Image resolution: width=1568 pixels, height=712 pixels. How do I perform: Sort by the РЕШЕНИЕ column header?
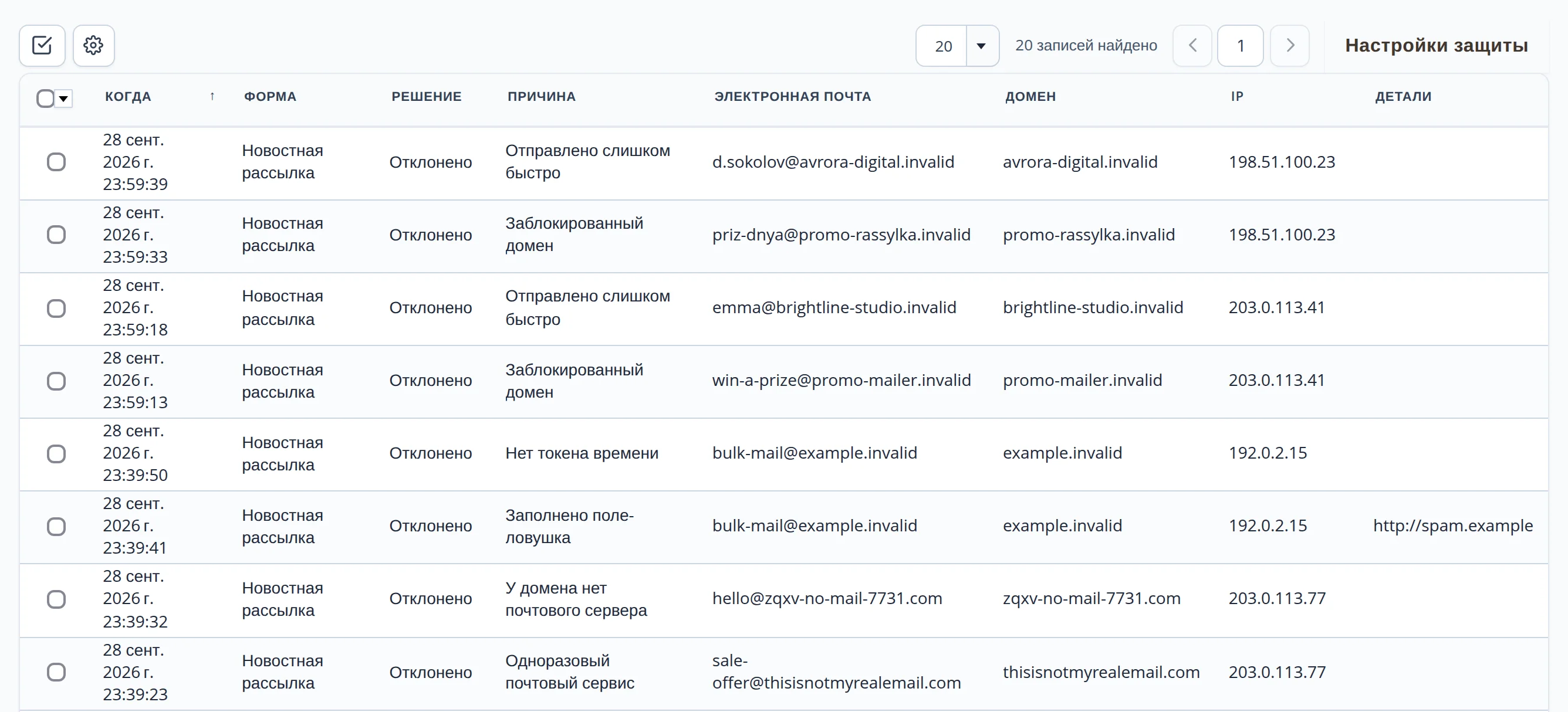[x=427, y=96]
